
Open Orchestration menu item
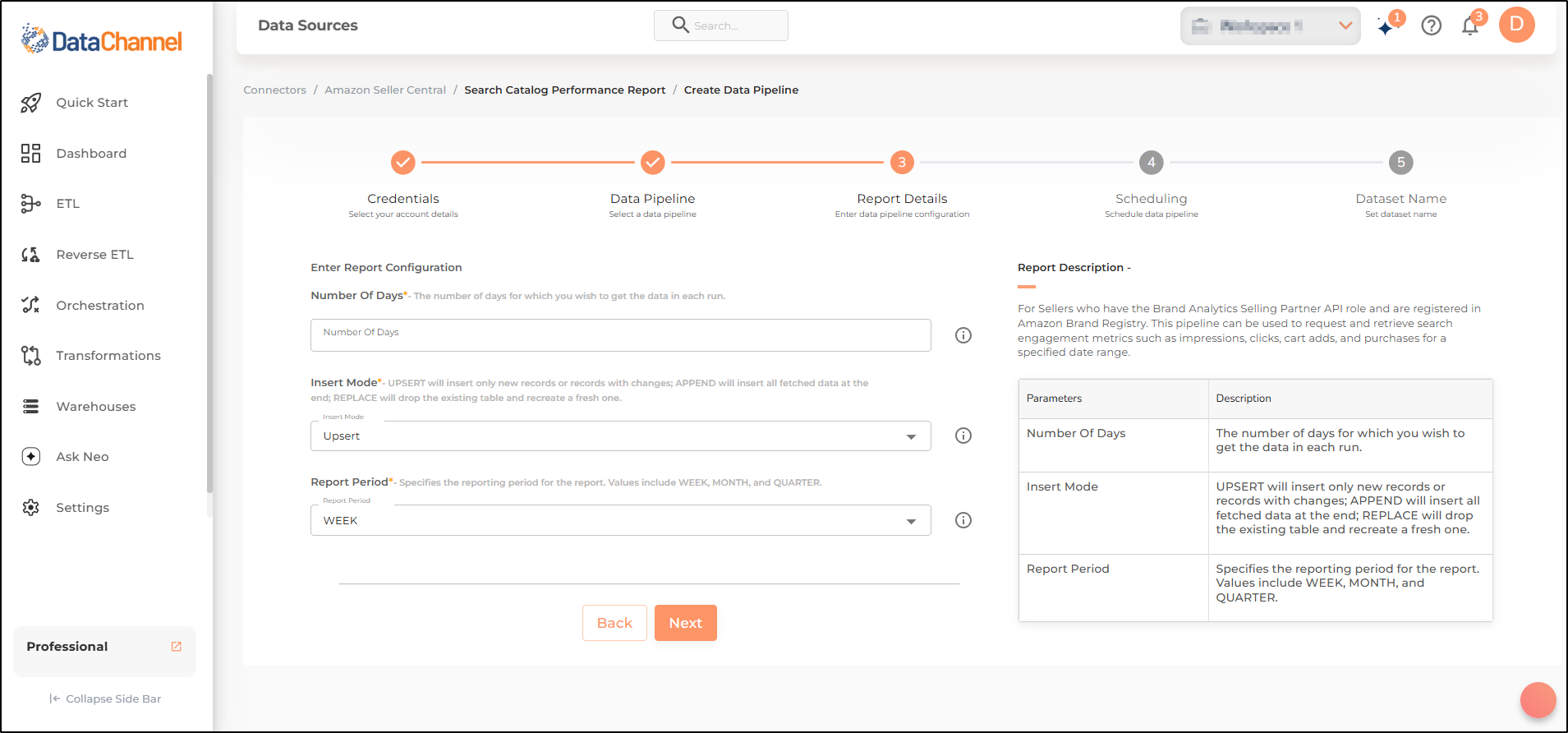(100, 306)
